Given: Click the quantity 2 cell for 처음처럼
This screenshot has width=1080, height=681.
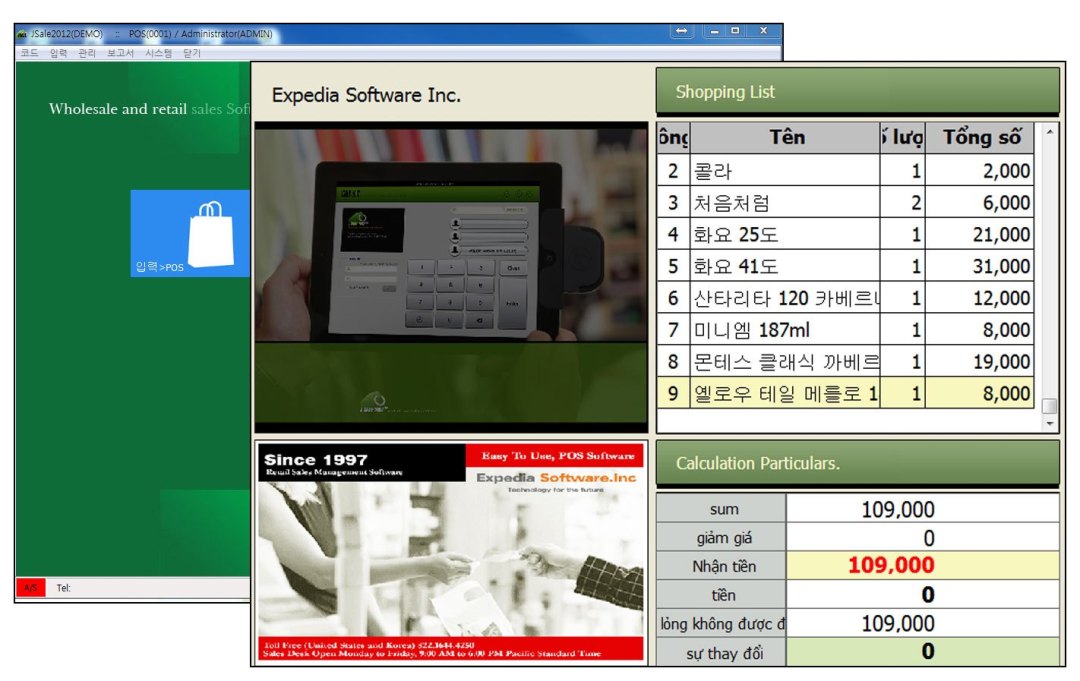Looking at the screenshot, I should pyautogui.click(x=902, y=202).
